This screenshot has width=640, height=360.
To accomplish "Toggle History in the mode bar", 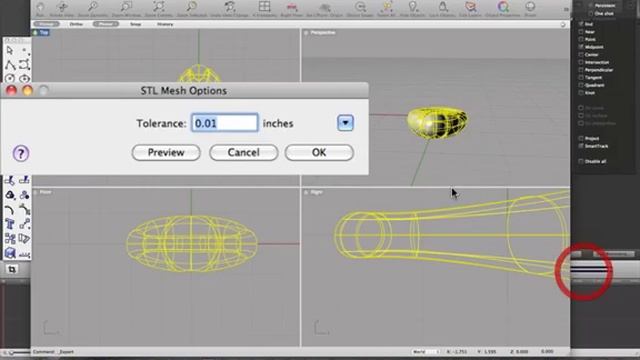I will [x=165, y=24].
